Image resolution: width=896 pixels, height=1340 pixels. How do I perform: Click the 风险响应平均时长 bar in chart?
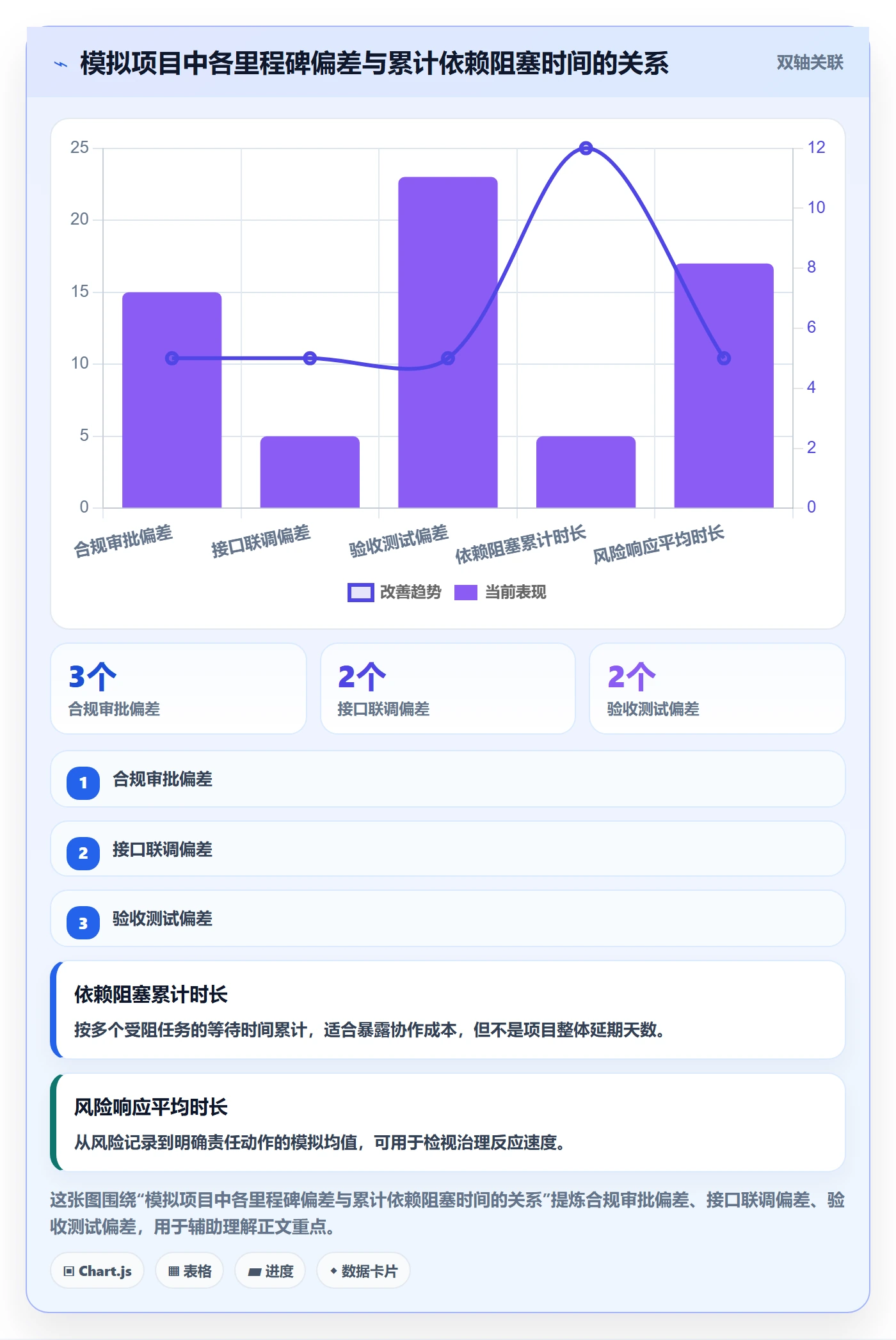coord(724,386)
